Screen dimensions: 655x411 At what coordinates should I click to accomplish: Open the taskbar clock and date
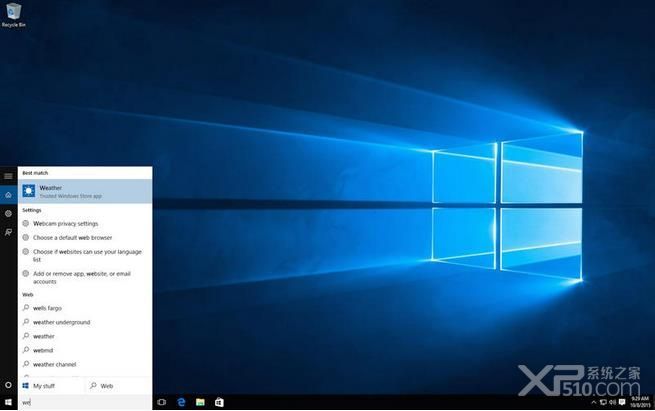[x=640, y=402]
